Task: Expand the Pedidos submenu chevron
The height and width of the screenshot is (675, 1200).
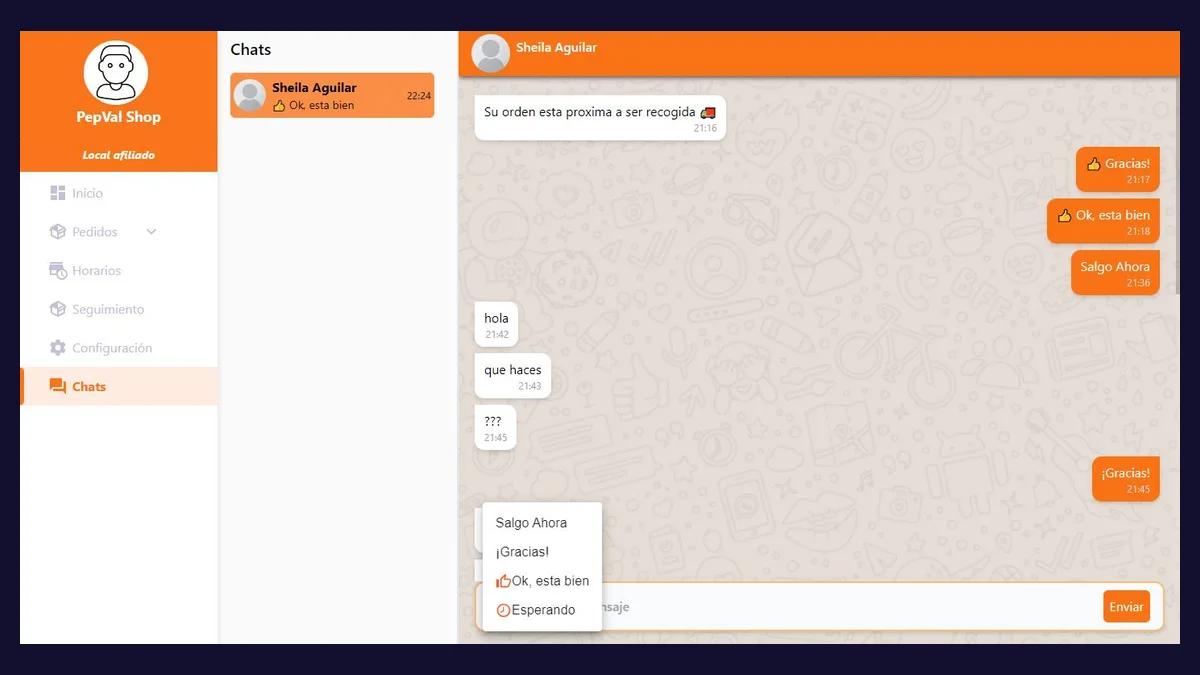Action: click(x=152, y=232)
